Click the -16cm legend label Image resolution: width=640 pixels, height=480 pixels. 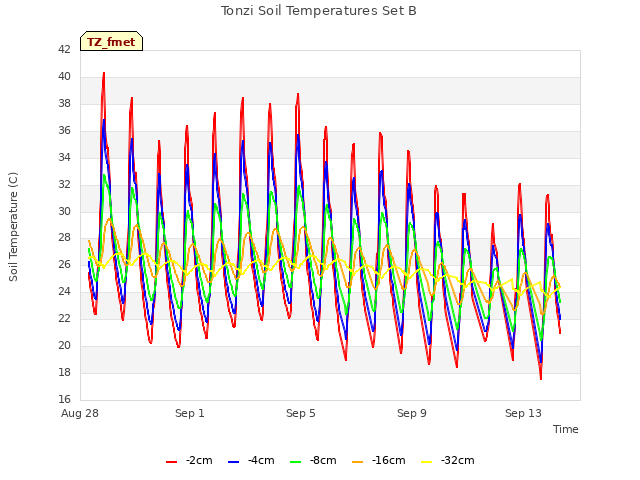pyautogui.click(x=389, y=460)
